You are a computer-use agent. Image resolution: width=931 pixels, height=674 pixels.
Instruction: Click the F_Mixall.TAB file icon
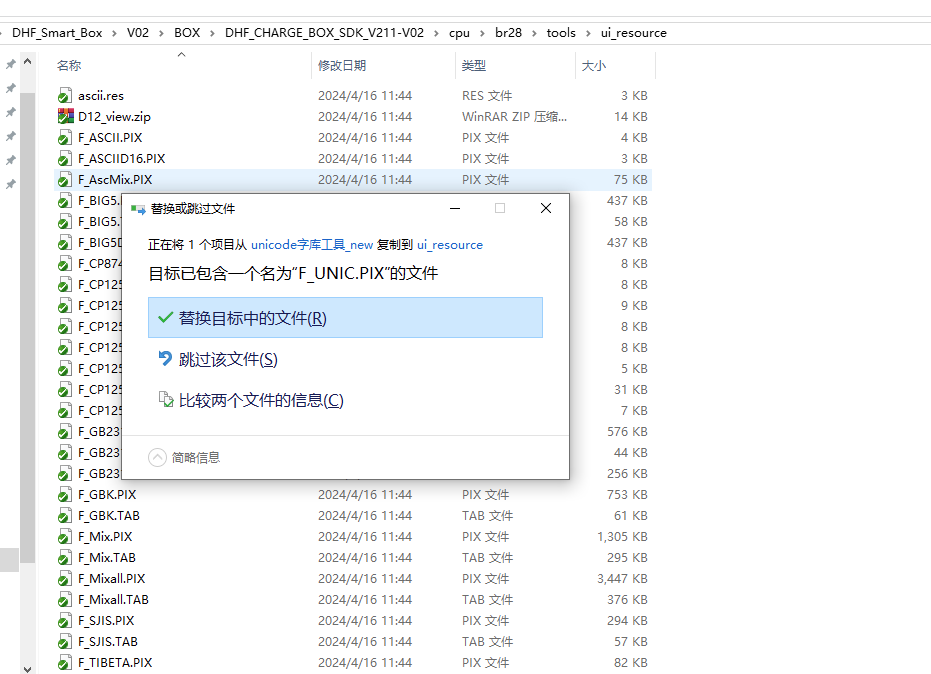(x=65, y=600)
